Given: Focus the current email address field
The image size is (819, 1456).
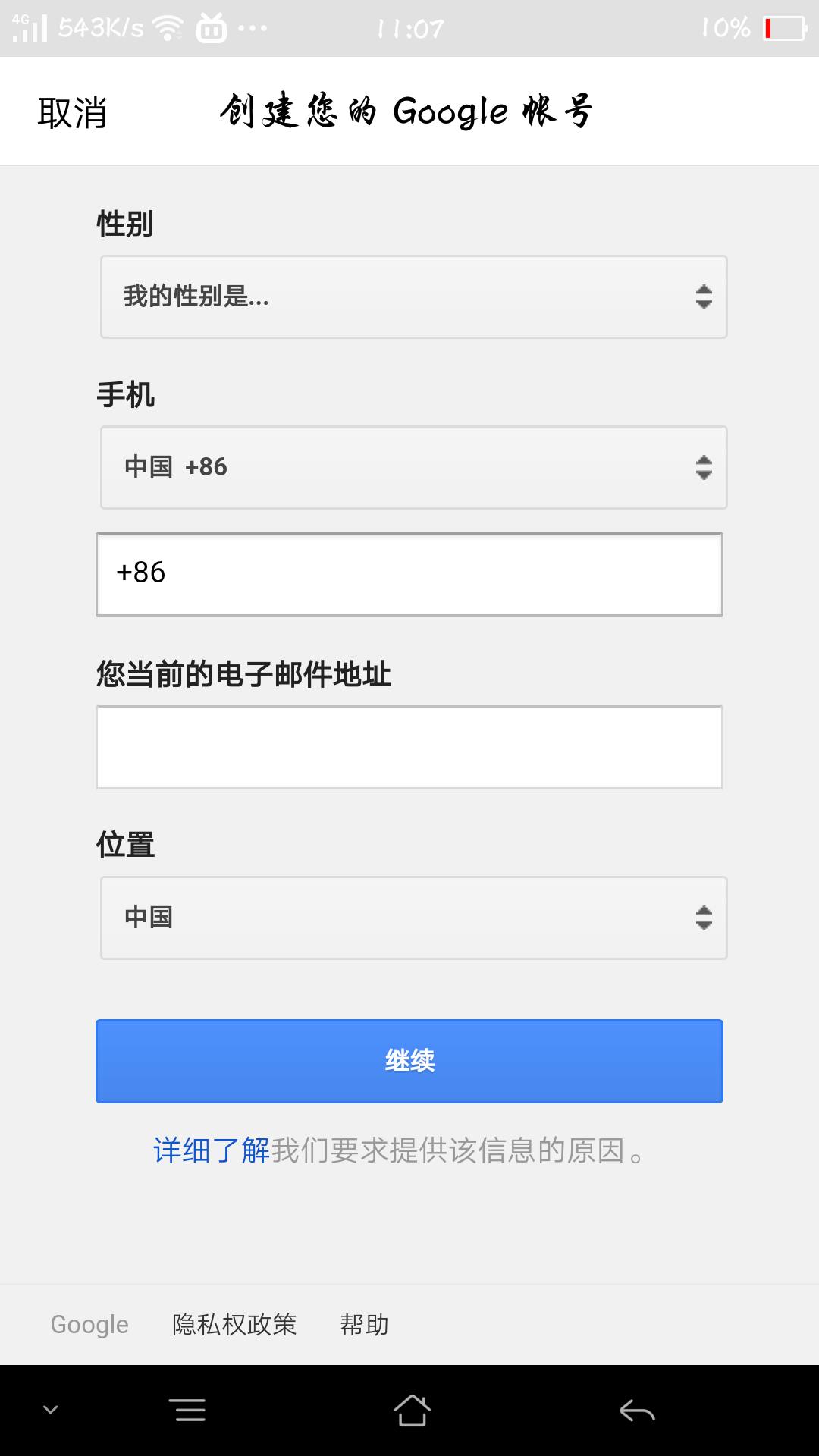Looking at the screenshot, I should [x=409, y=747].
